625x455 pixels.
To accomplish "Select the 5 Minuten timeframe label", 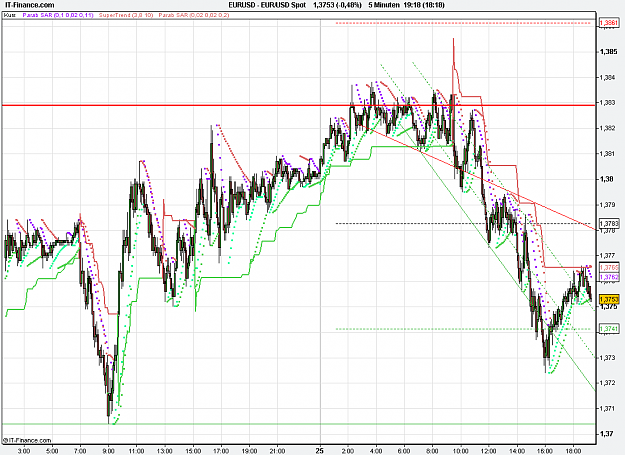I will 384,5.
